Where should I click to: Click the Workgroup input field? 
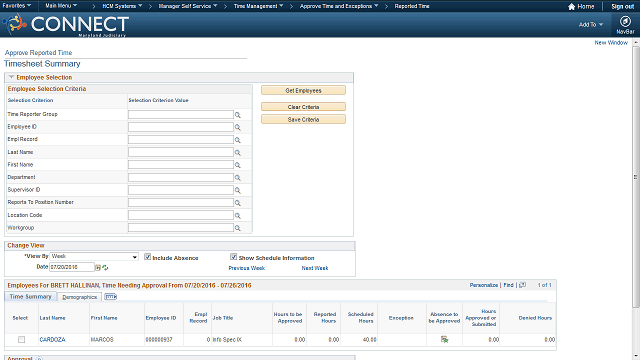click(x=181, y=228)
